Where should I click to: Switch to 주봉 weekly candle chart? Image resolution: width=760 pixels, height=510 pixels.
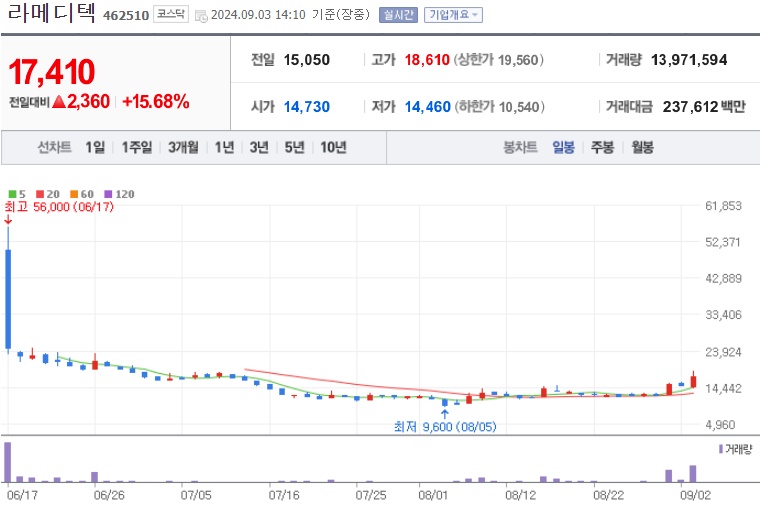[602, 147]
